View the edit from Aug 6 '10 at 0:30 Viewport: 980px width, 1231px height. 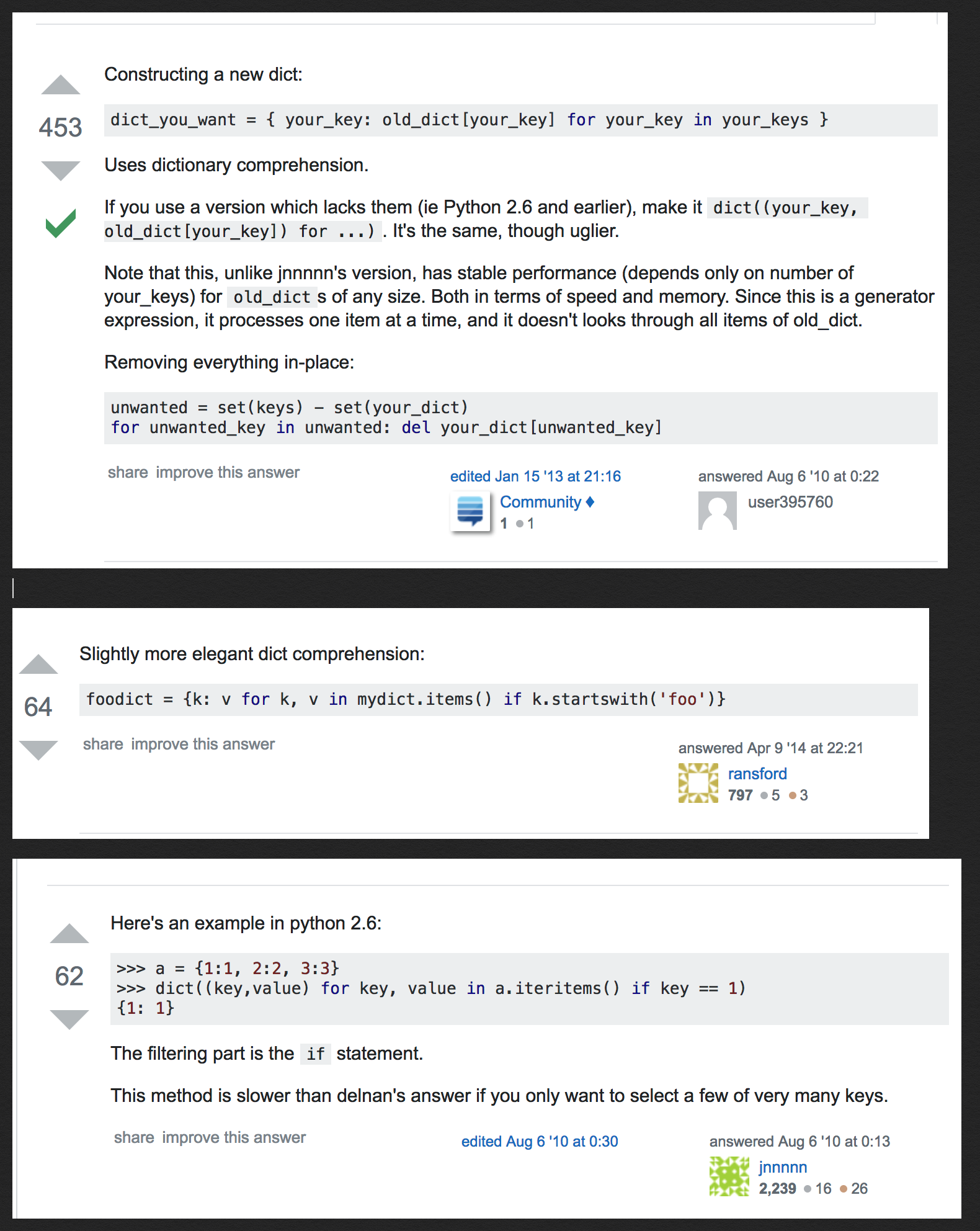[x=540, y=1142]
